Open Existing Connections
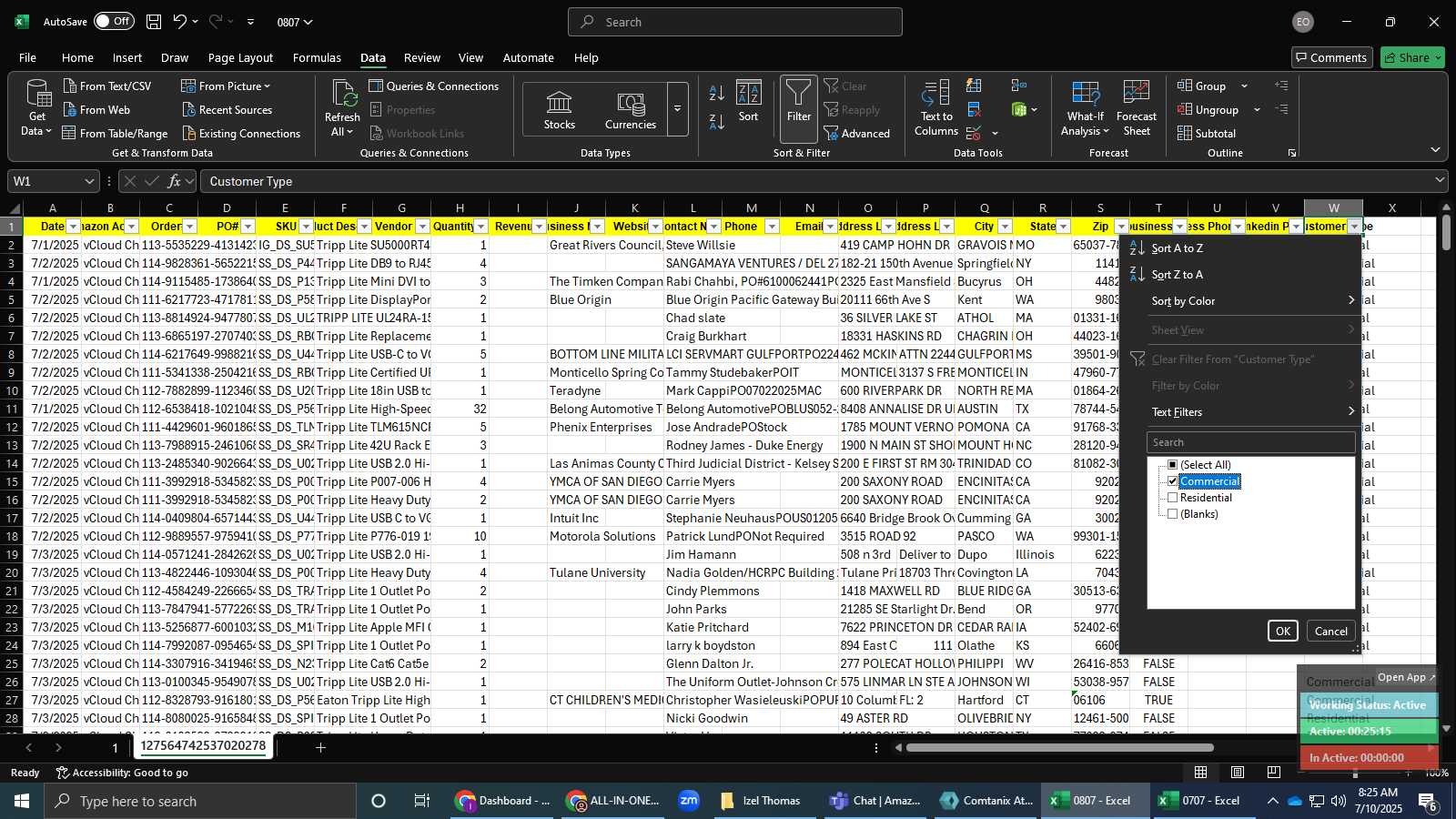 click(241, 133)
